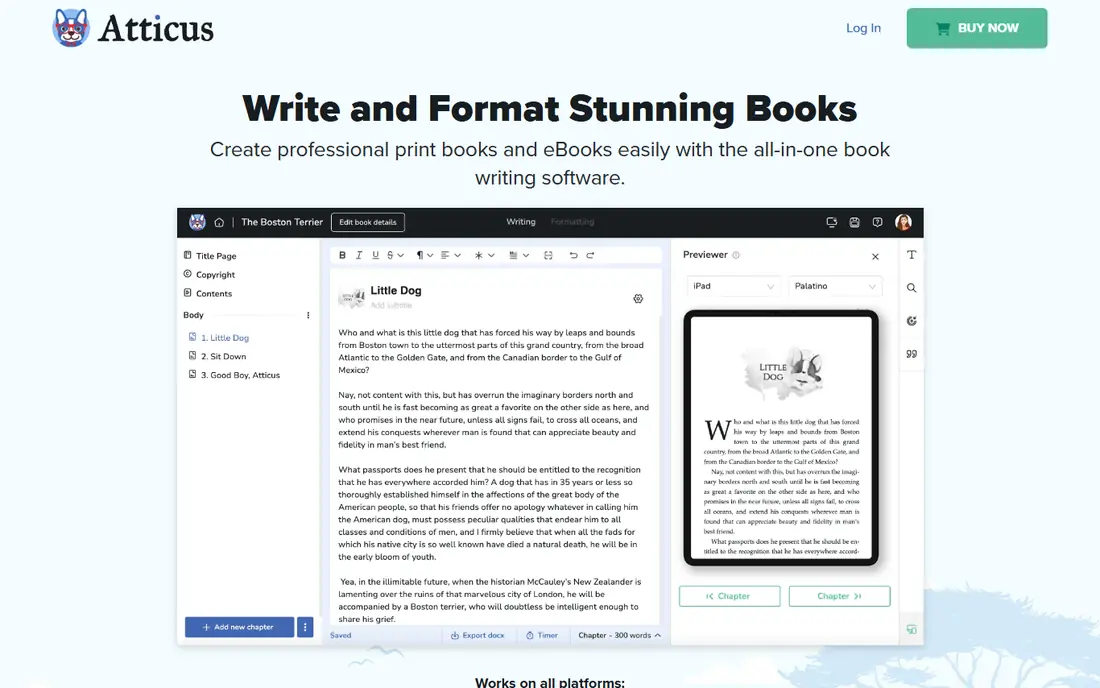Click the smart quotes icon in right rail
Viewport: 1100px width, 688px height.
click(x=911, y=354)
